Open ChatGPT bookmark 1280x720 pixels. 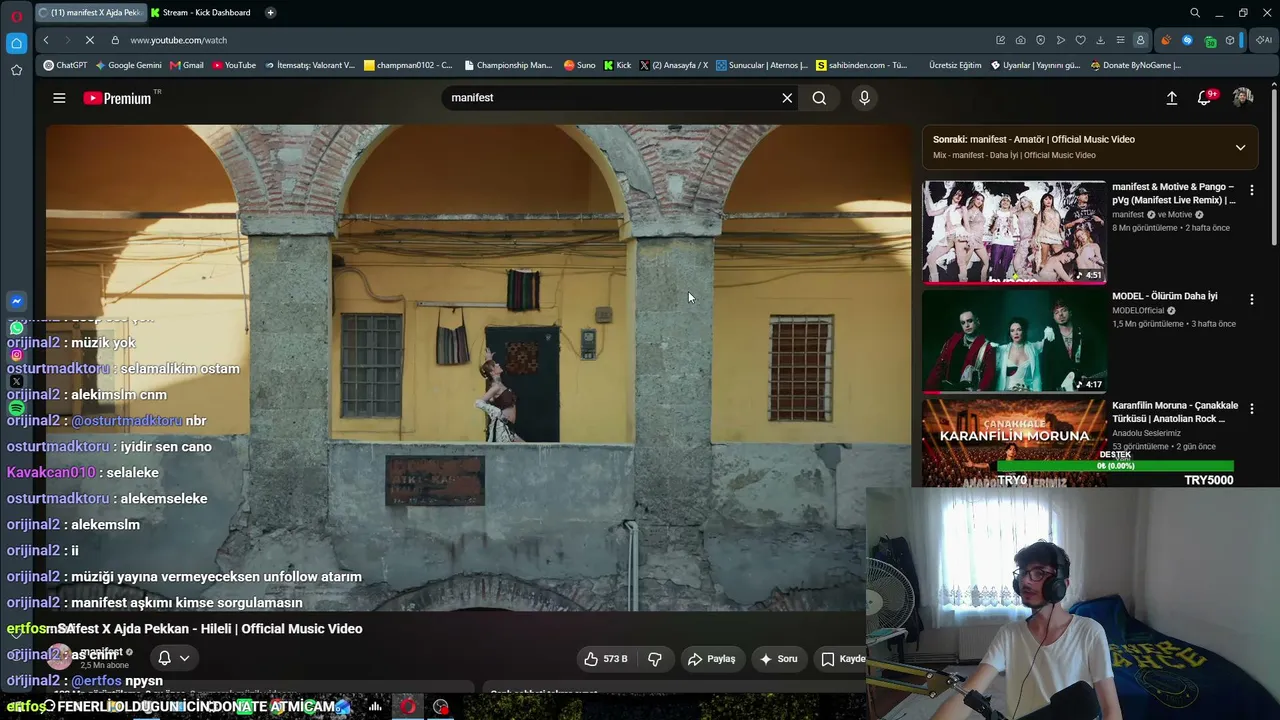click(x=65, y=65)
